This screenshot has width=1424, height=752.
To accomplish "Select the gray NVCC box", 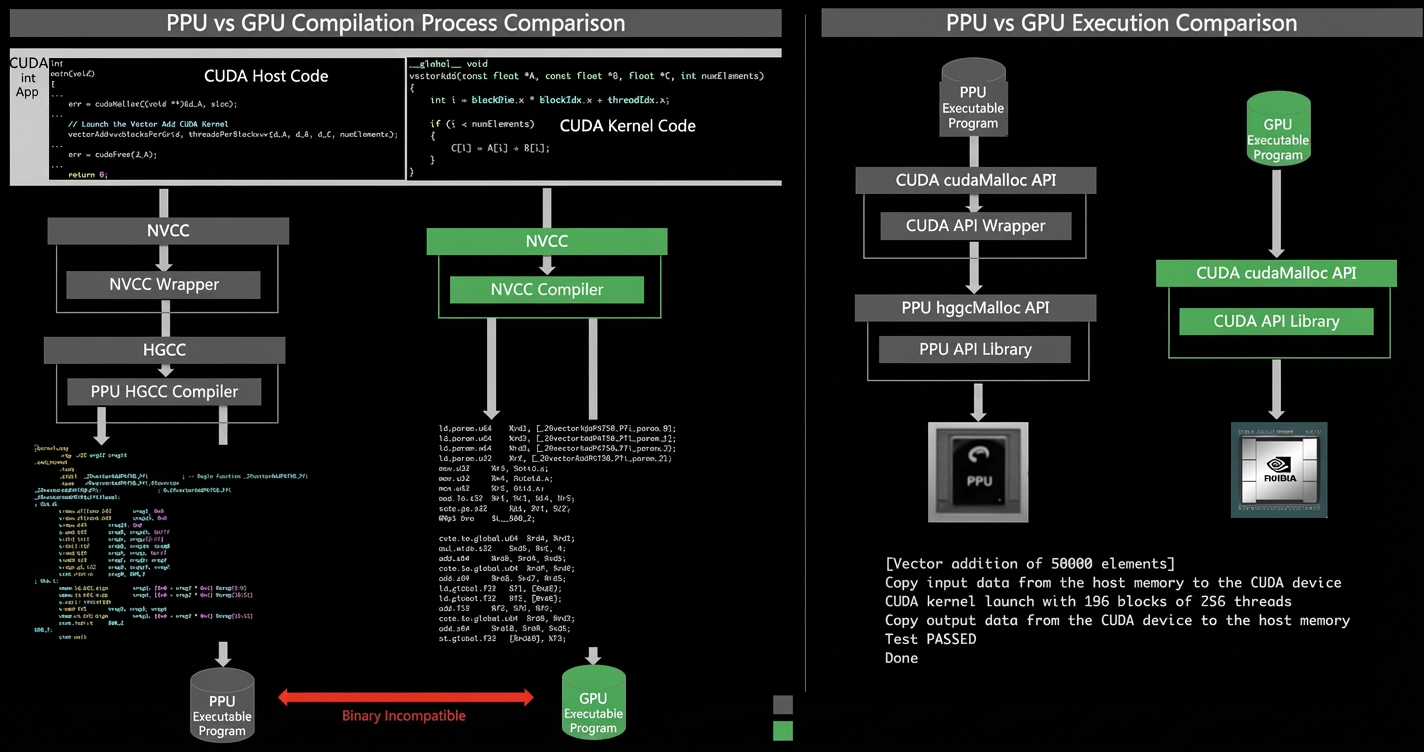I will pyautogui.click(x=168, y=231).
